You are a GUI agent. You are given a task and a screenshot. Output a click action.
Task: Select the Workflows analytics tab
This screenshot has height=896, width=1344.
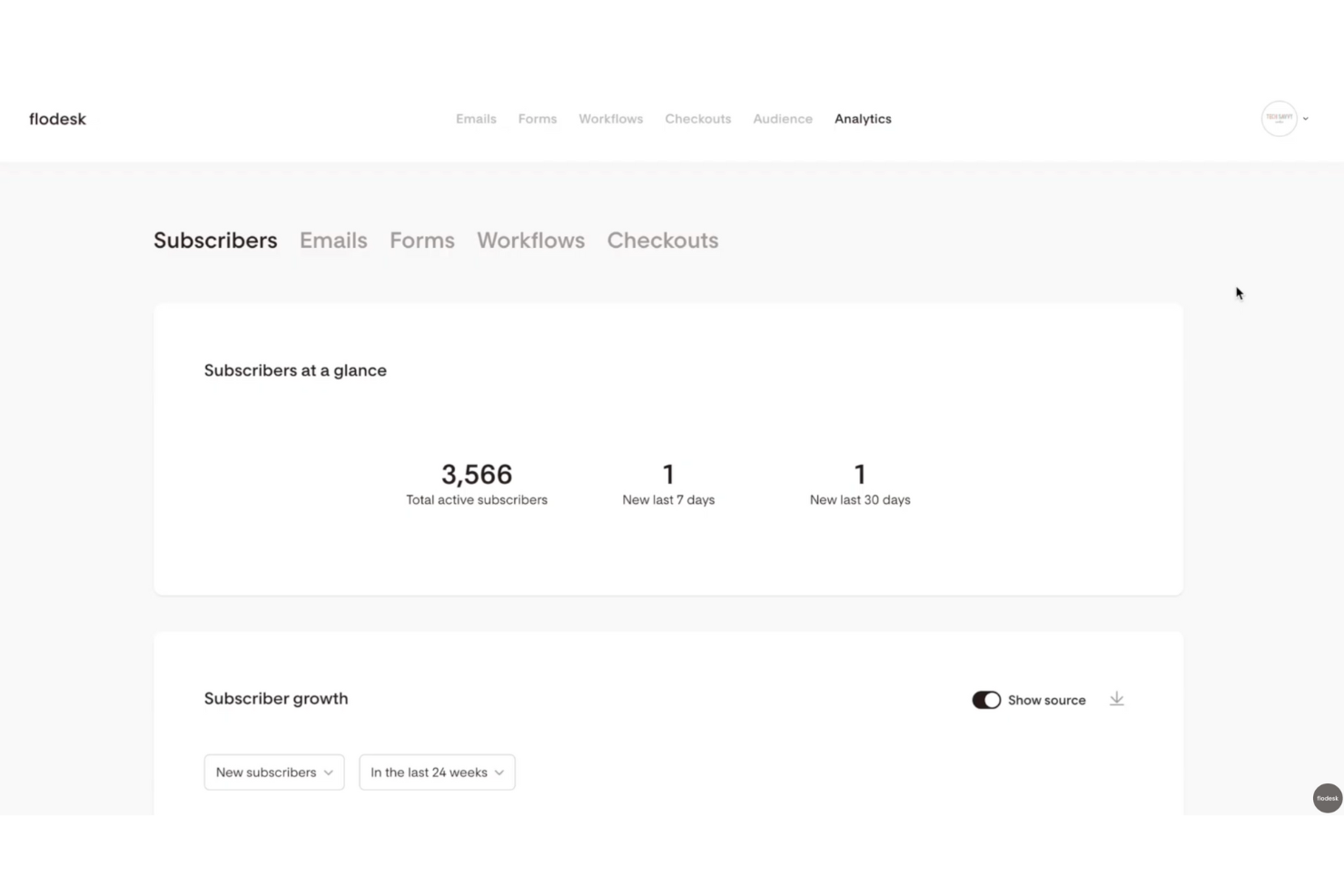(x=530, y=240)
